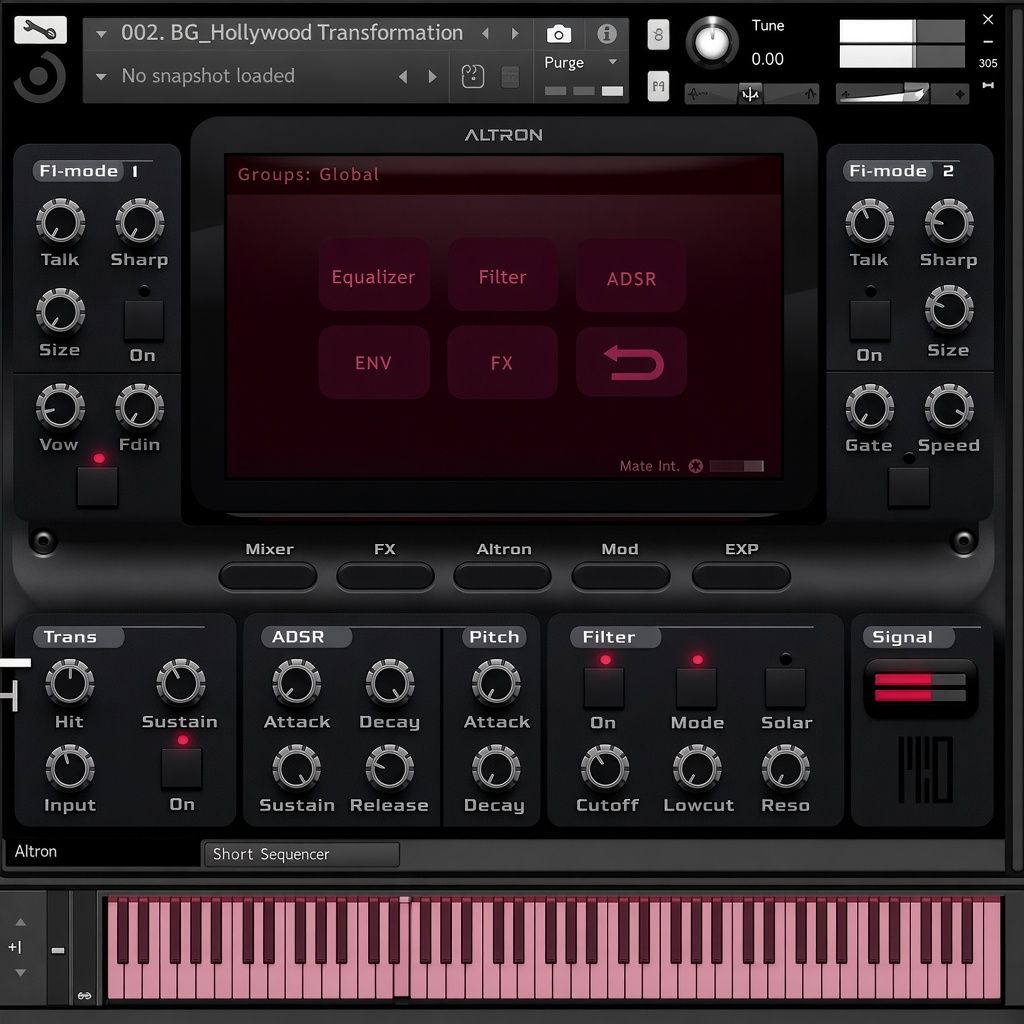This screenshot has width=1024, height=1024.
Task: Open the Mod tab
Action: click(x=620, y=577)
